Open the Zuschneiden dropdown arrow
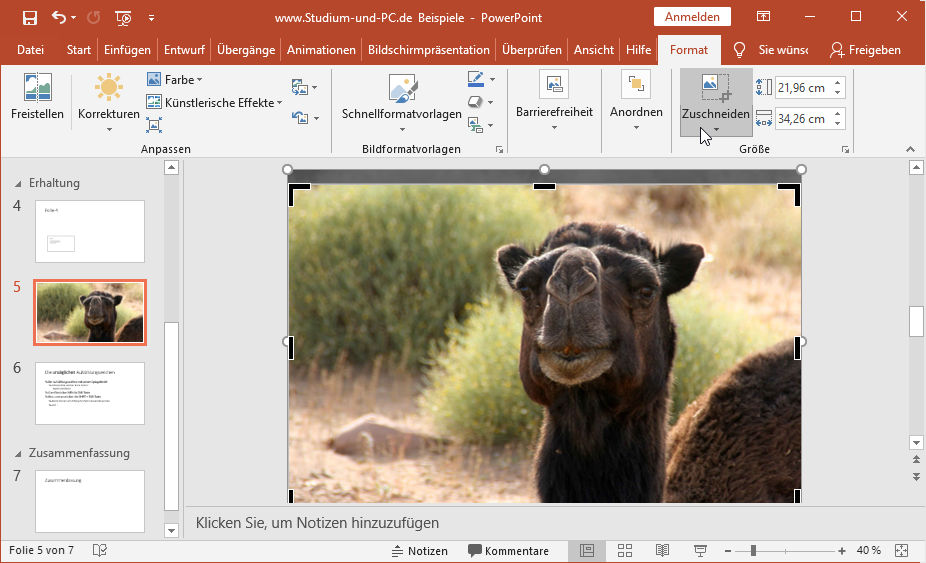 pyautogui.click(x=716, y=129)
